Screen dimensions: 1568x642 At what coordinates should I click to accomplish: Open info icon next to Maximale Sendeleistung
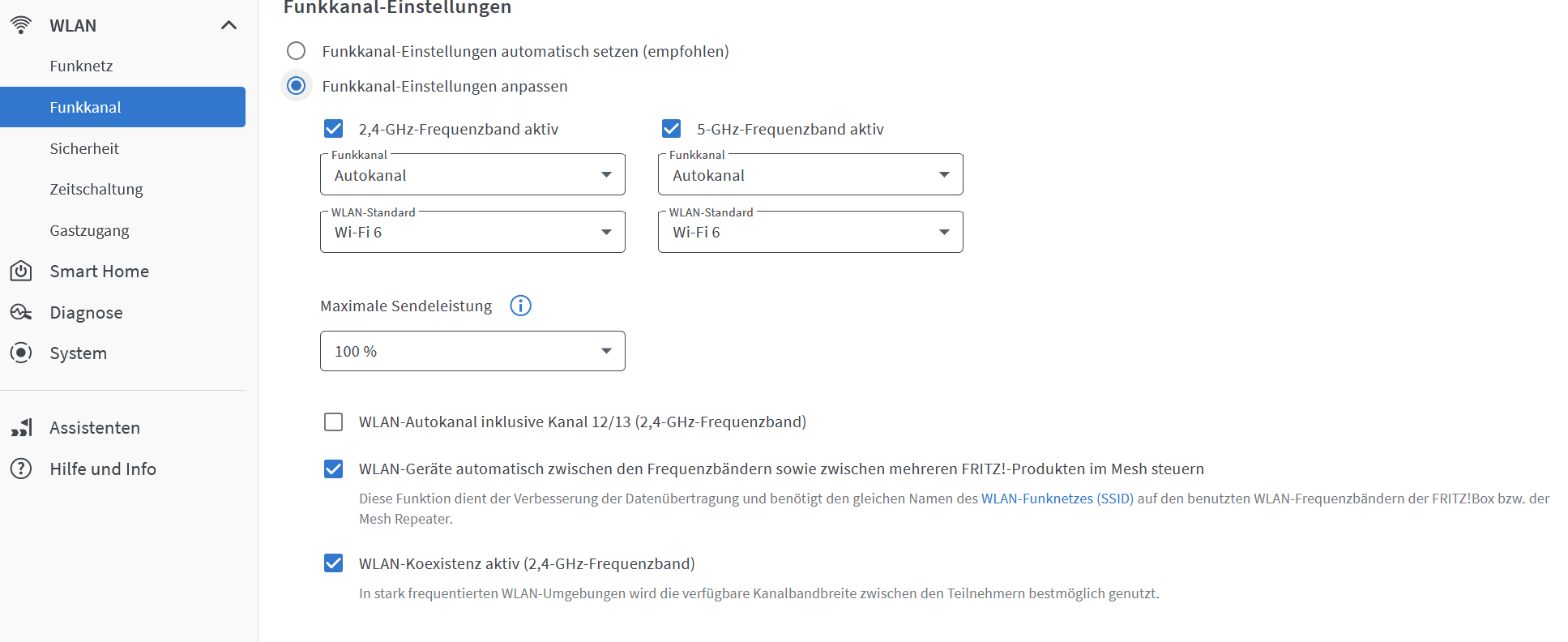[520, 306]
